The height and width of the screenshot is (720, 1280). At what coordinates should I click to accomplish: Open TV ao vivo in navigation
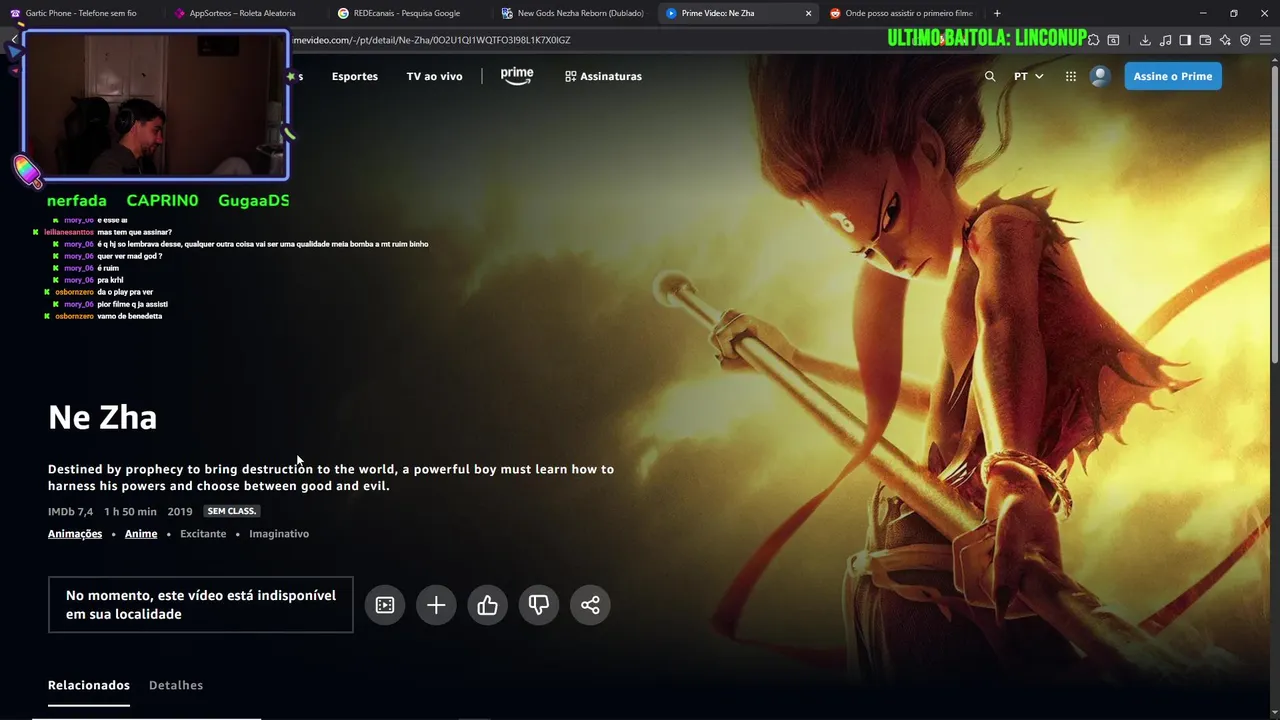[434, 76]
